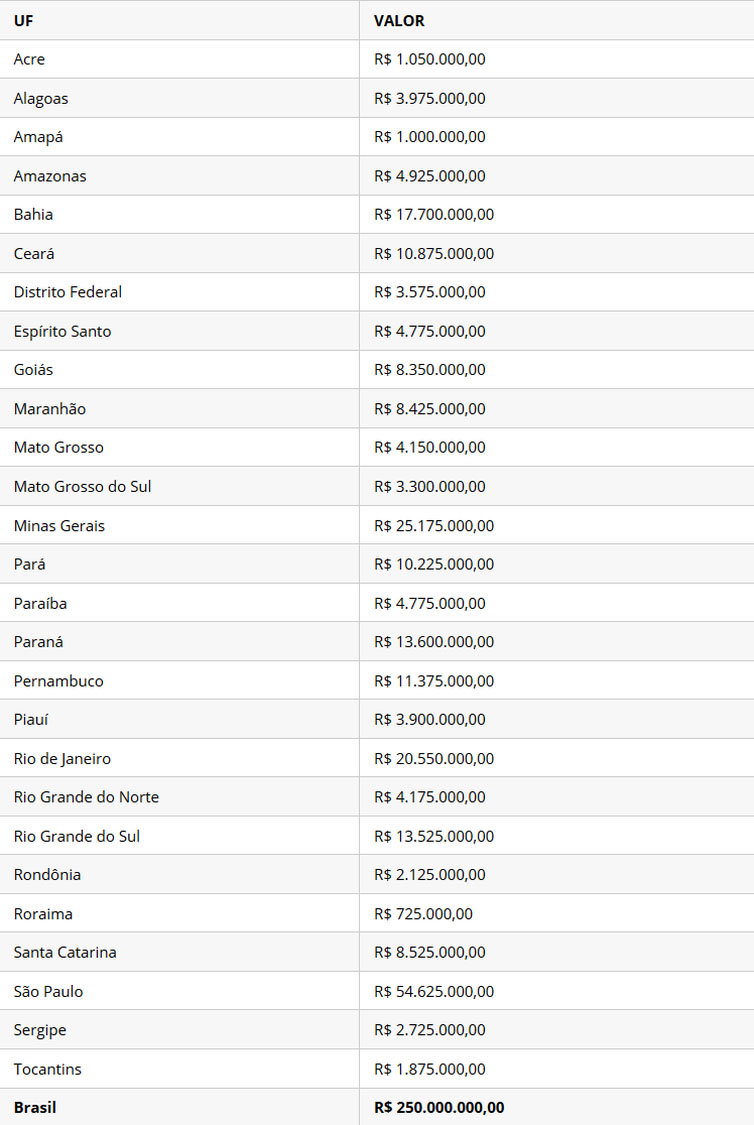Select Espírito Santo's value cell
Screen dimensions: 754x1125
coord(430,331)
